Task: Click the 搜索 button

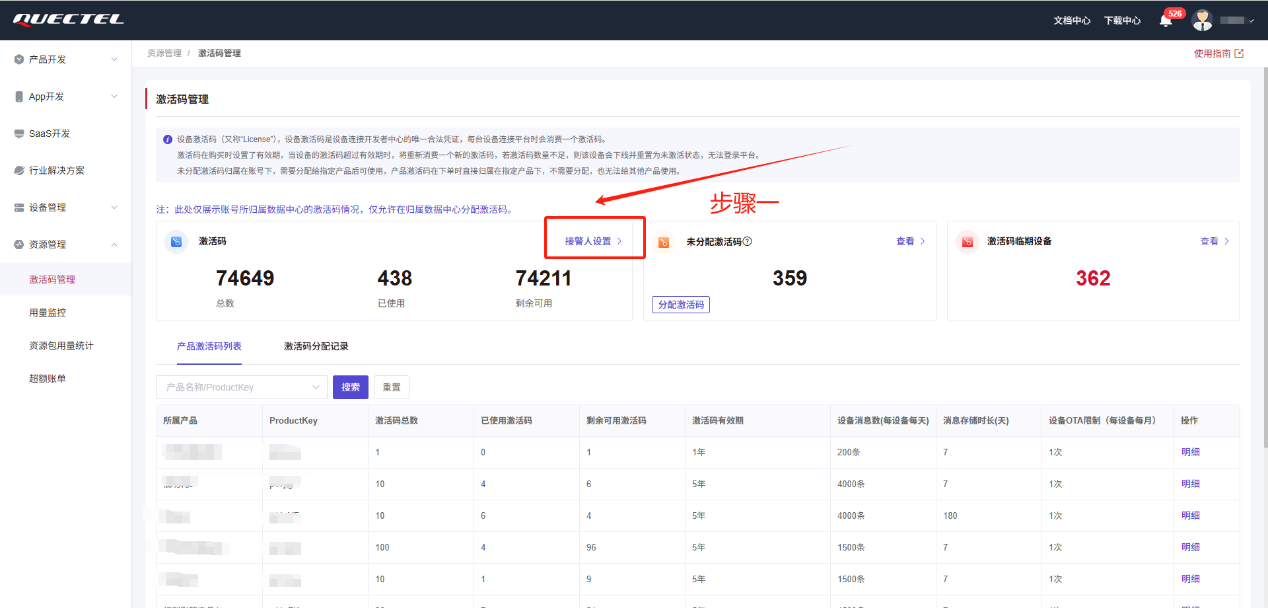Action: point(350,387)
